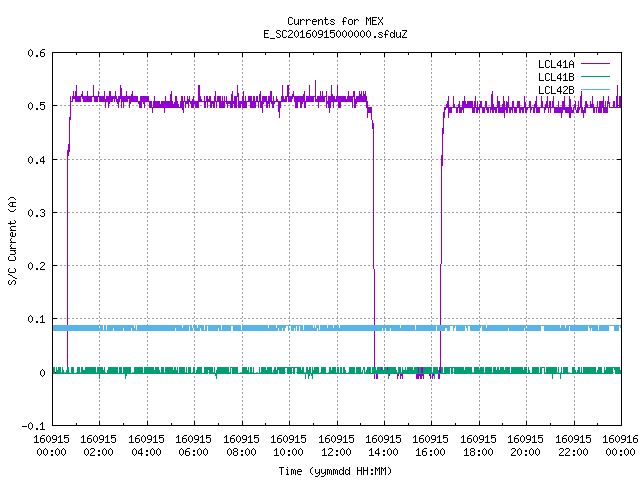
Task: Click the 0.1 y-axis tick label
Action: [x=36, y=319]
